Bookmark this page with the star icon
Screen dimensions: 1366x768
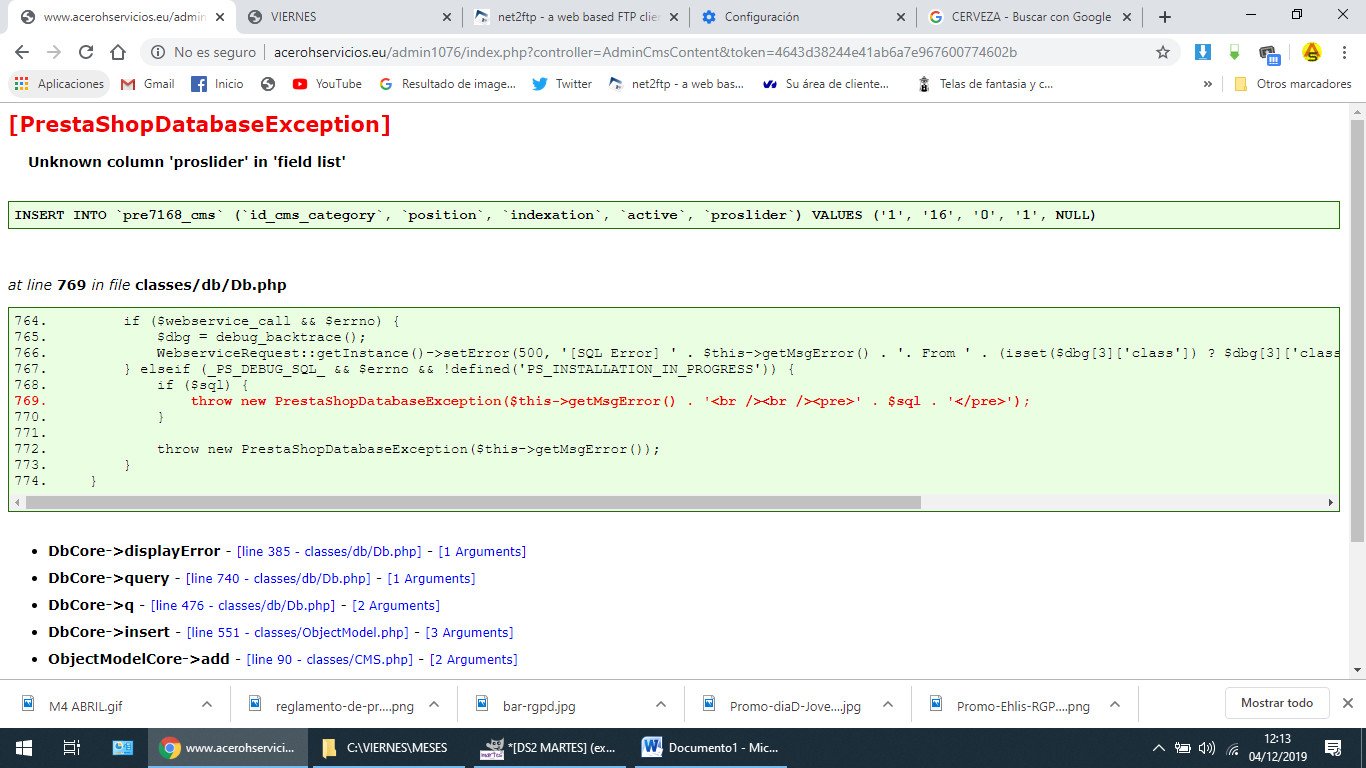pos(1162,52)
